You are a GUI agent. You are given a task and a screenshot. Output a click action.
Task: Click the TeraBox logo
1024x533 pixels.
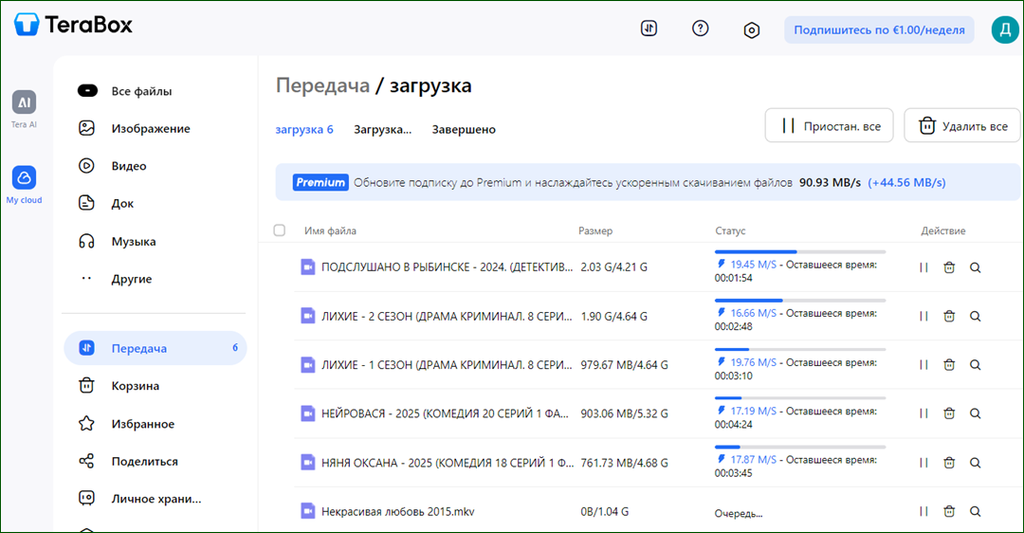[72, 25]
